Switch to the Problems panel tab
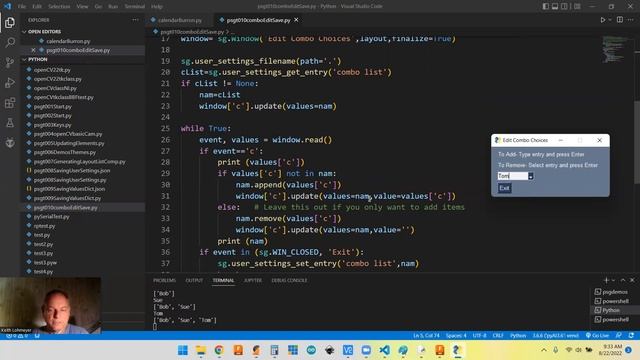The height and width of the screenshot is (360, 640). coord(164,280)
